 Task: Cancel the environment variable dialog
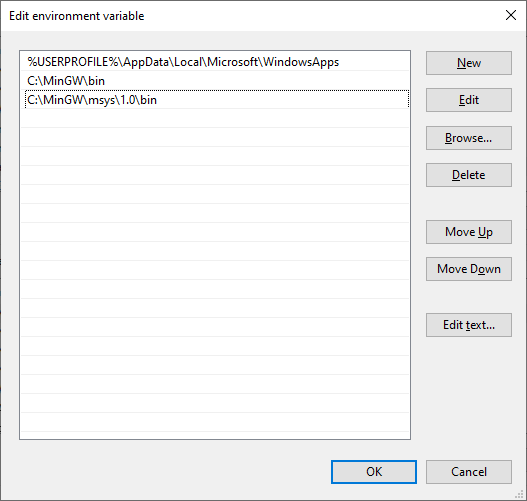point(469,472)
